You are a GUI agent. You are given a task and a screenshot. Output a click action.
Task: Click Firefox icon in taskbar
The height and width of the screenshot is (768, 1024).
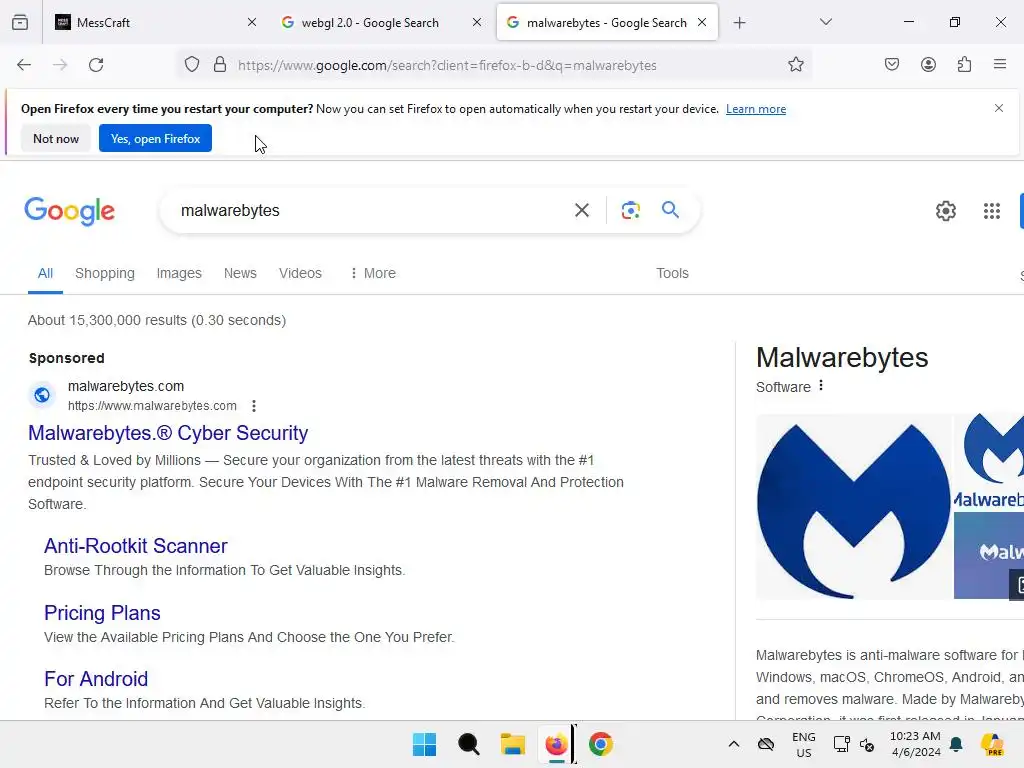pos(556,744)
